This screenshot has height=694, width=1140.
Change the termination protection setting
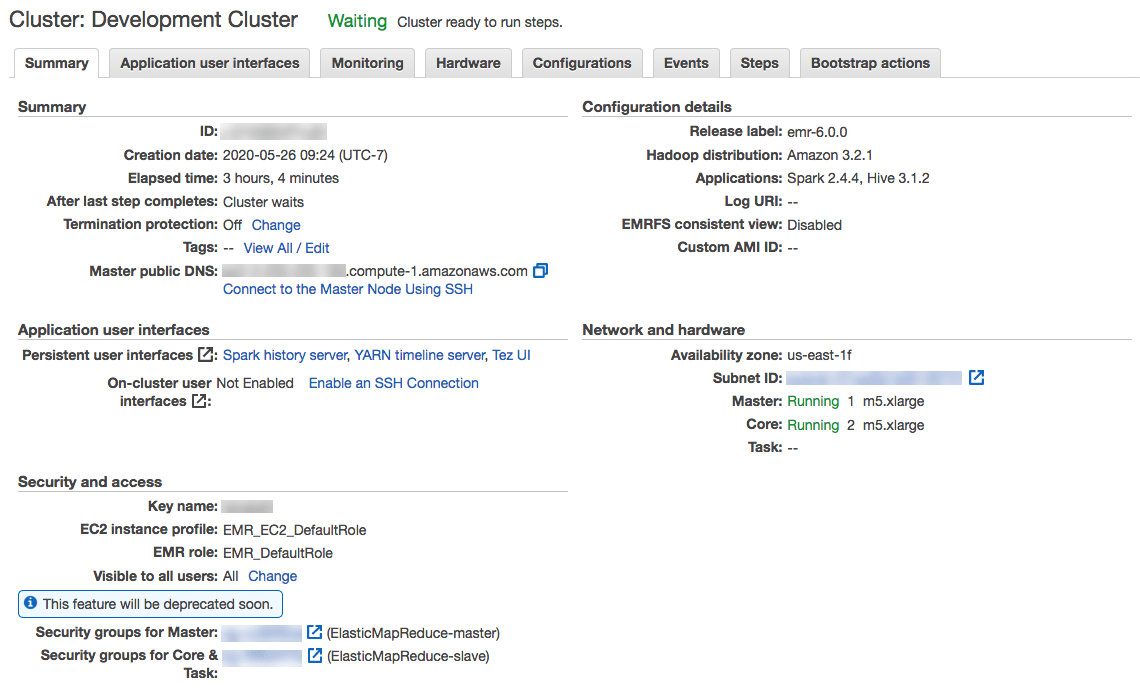coord(276,224)
